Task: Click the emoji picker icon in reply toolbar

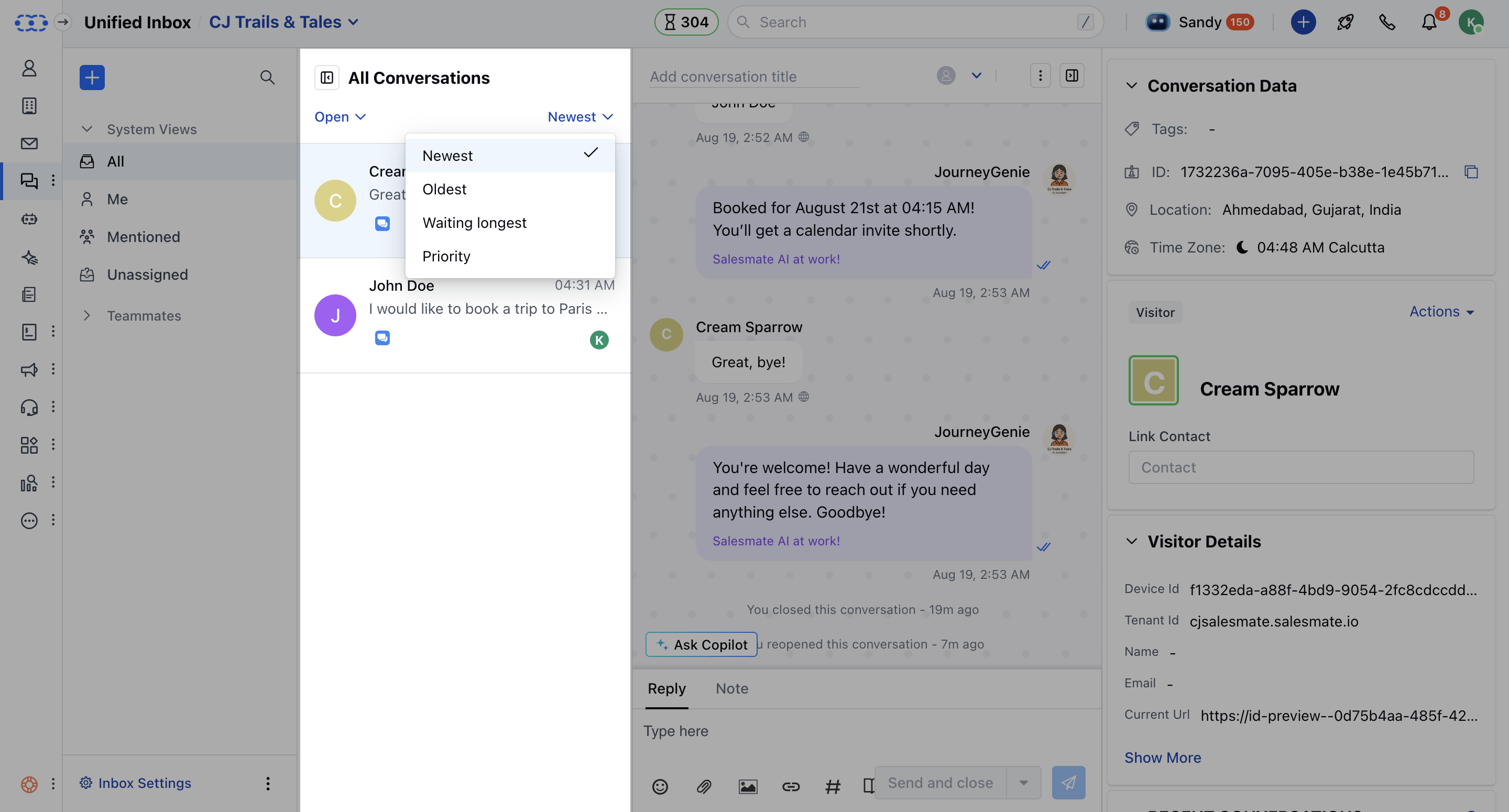Action: [660, 786]
